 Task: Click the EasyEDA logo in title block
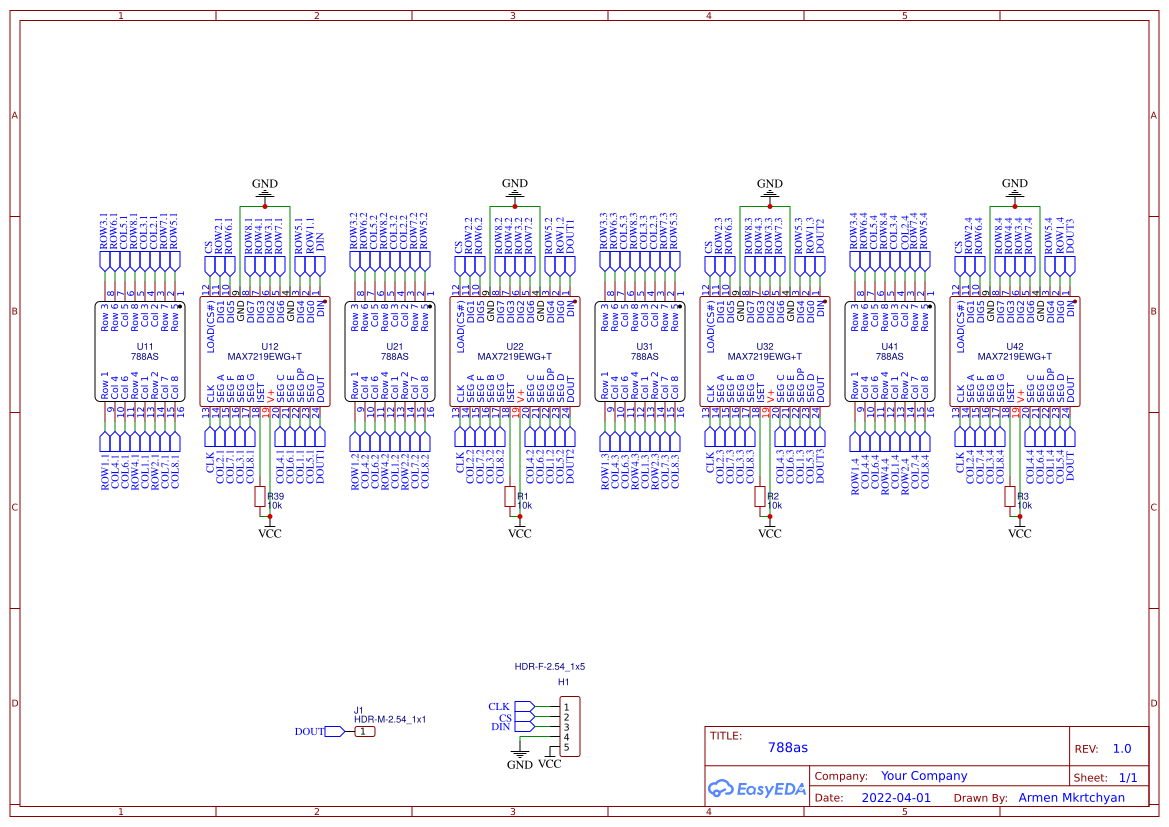point(755,789)
